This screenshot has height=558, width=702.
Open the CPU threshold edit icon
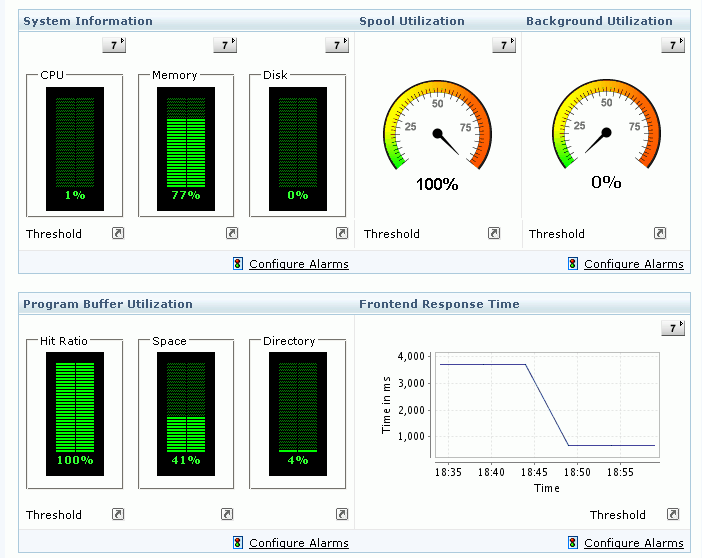118,233
